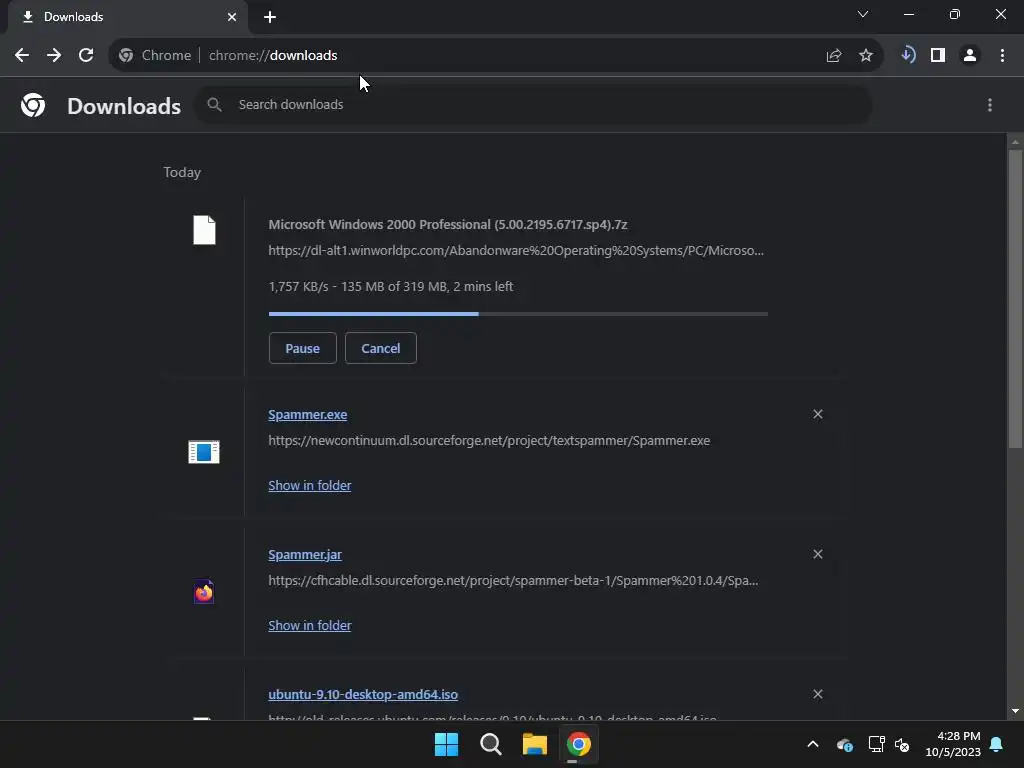Click the search magnifier in Search downloads
Screen dimensions: 1024x768
tap(214, 104)
